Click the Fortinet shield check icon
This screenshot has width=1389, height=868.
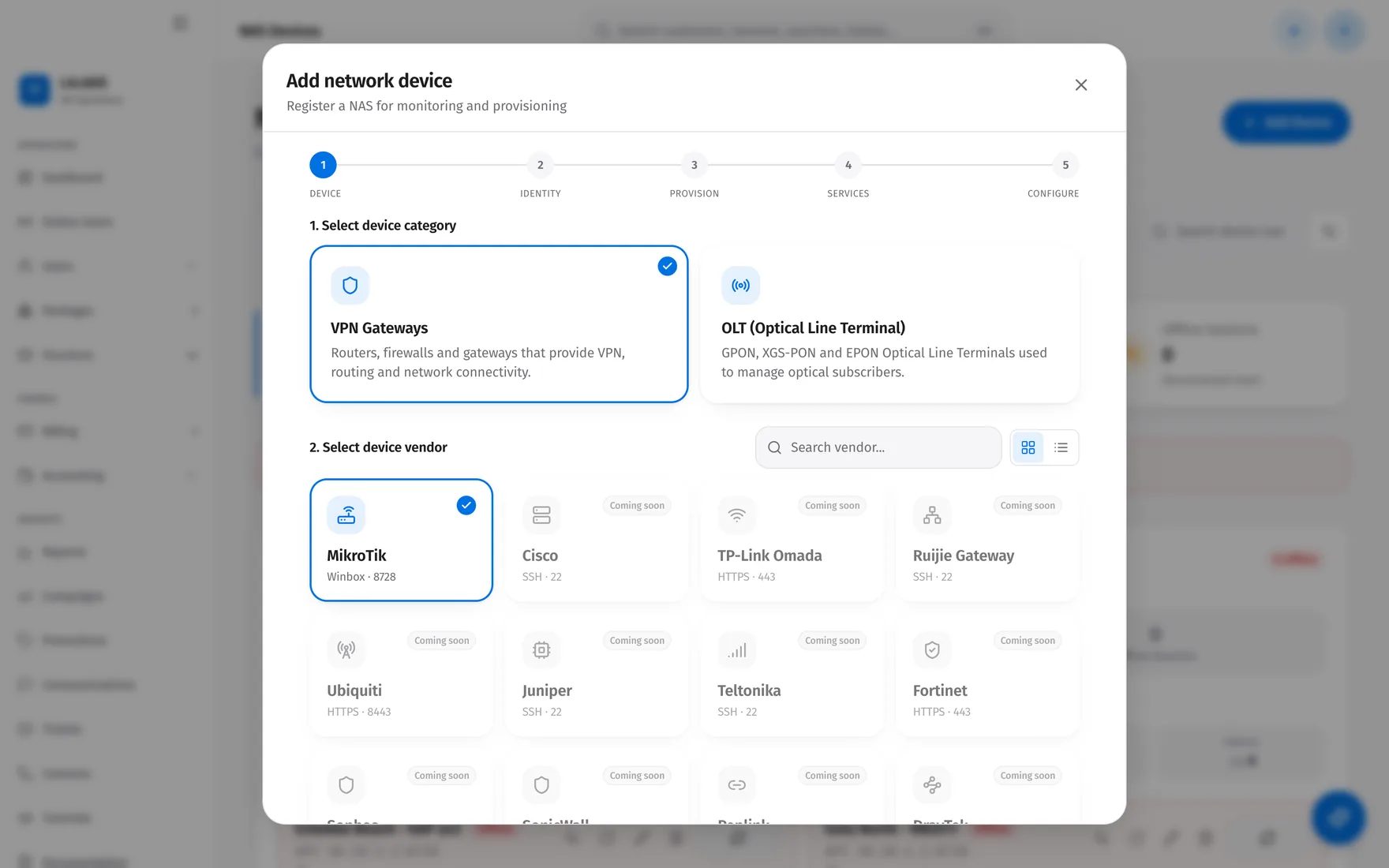pyautogui.click(x=932, y=650)
